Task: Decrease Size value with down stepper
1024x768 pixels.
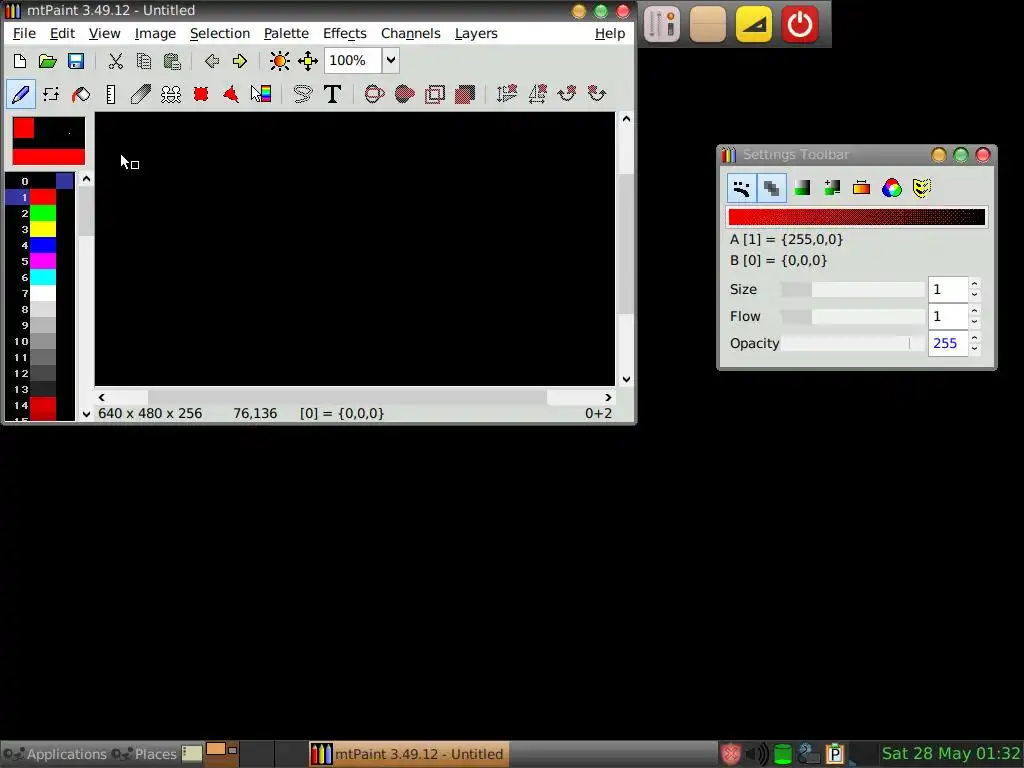Action: [x=974, y=295]
